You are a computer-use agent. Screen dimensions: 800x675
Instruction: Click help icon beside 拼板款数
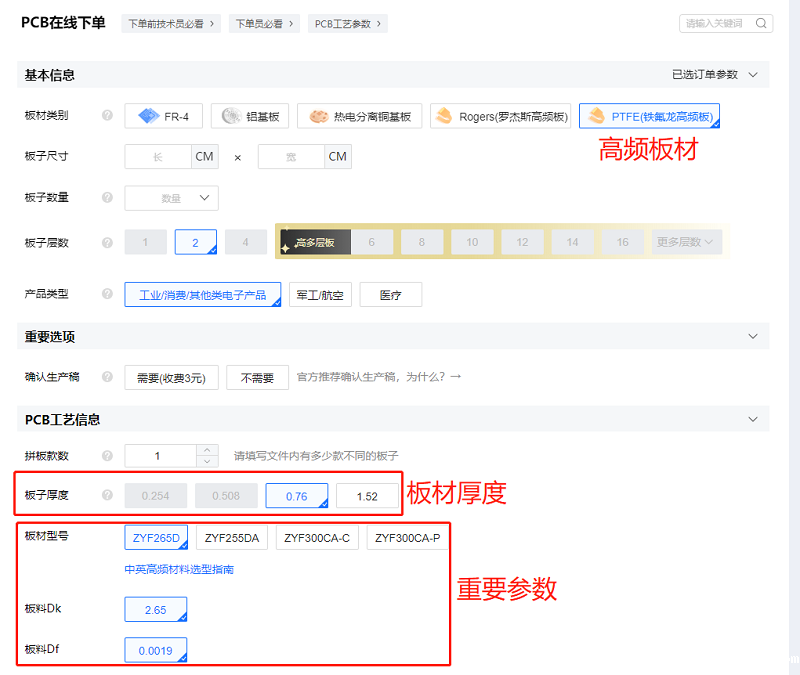coord(107,456)
